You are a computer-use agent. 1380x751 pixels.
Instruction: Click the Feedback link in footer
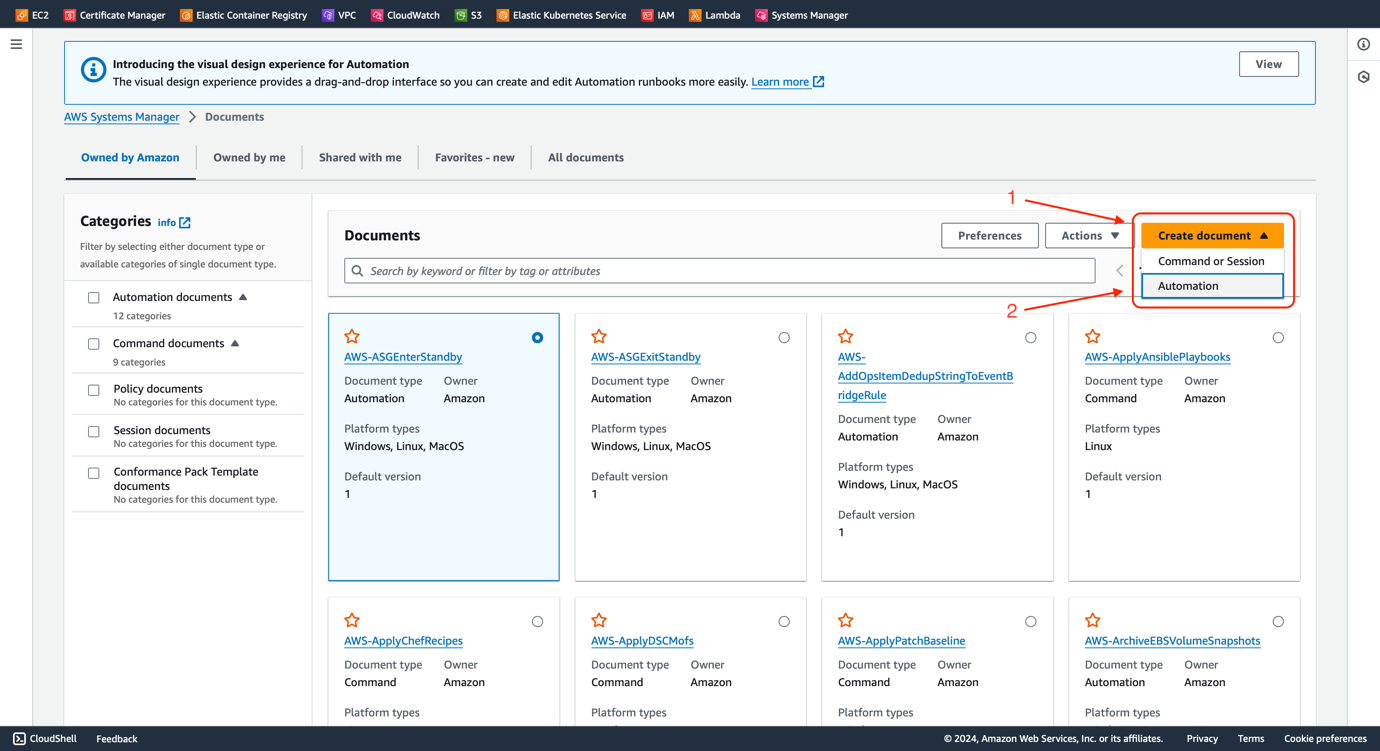tap(116, 739)
